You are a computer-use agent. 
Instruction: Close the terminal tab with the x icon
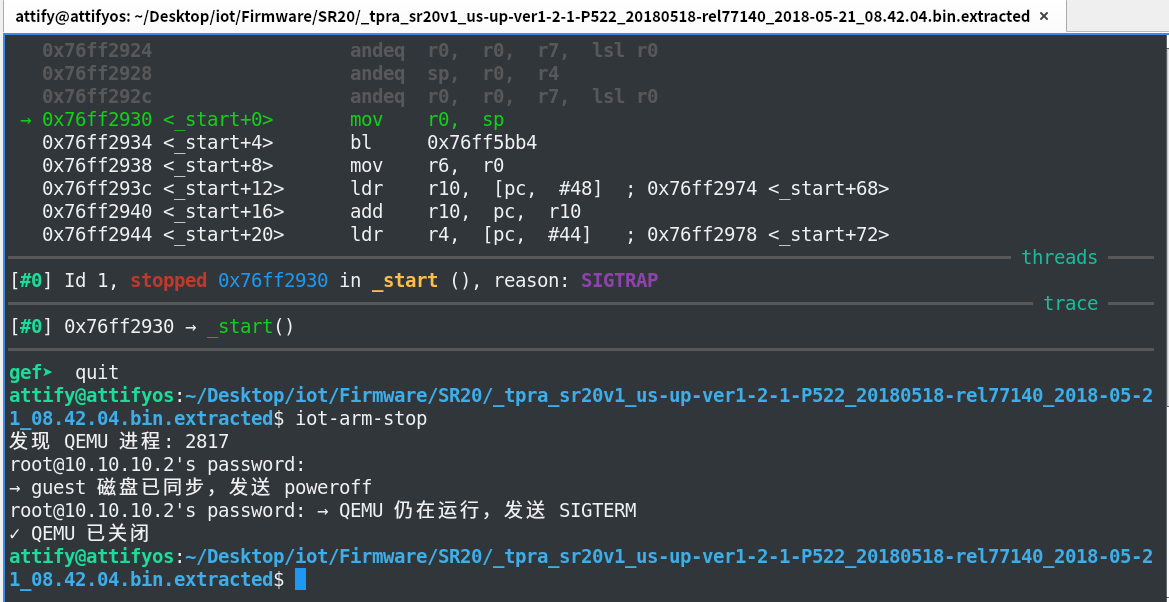(x=1043, y=16)
